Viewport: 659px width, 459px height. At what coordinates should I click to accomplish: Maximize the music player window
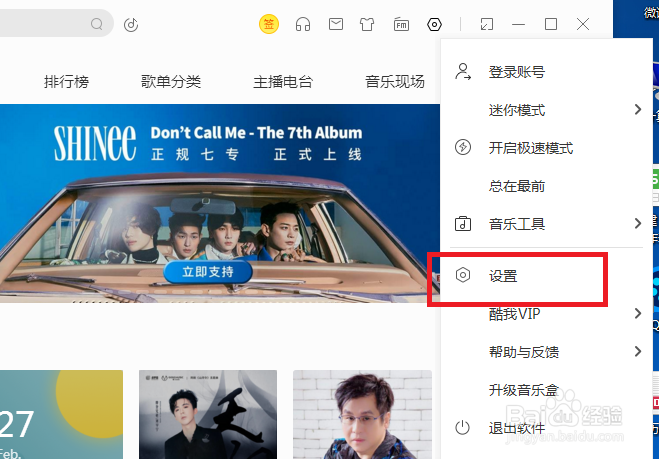click(551, 24)
